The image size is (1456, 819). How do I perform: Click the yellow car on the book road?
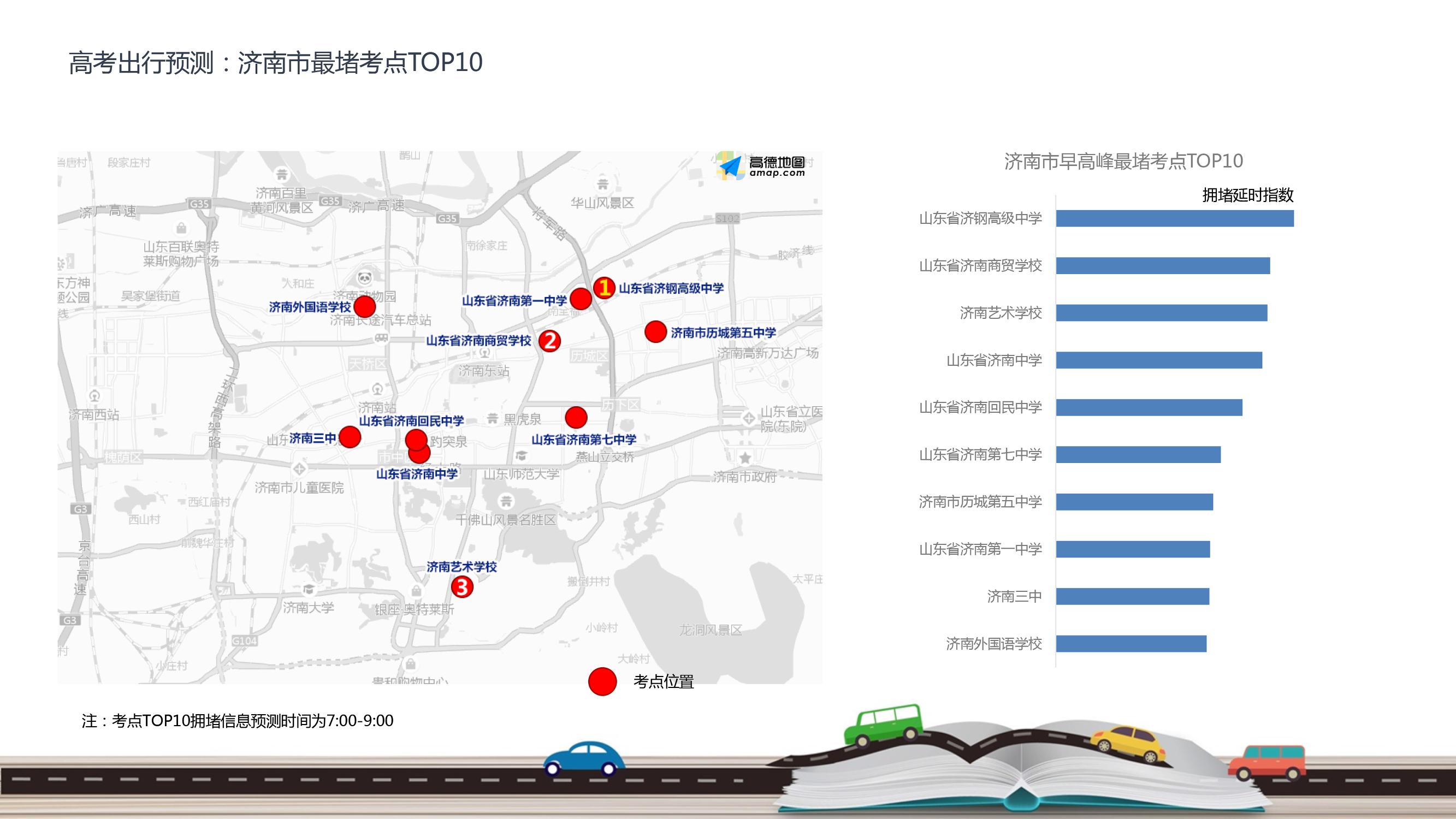[x=1127, y=744]
